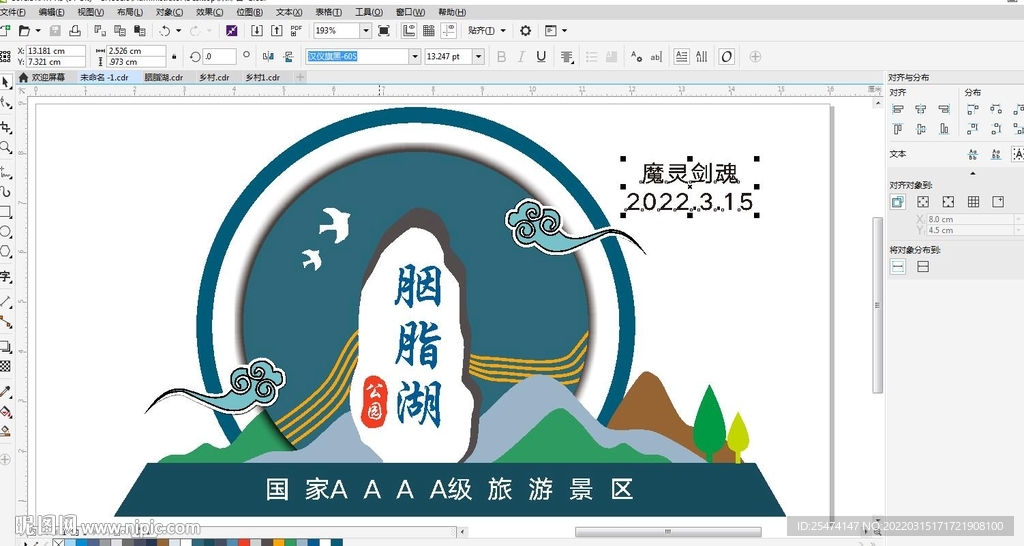Open the 位图(B) menu

(249, 12)
